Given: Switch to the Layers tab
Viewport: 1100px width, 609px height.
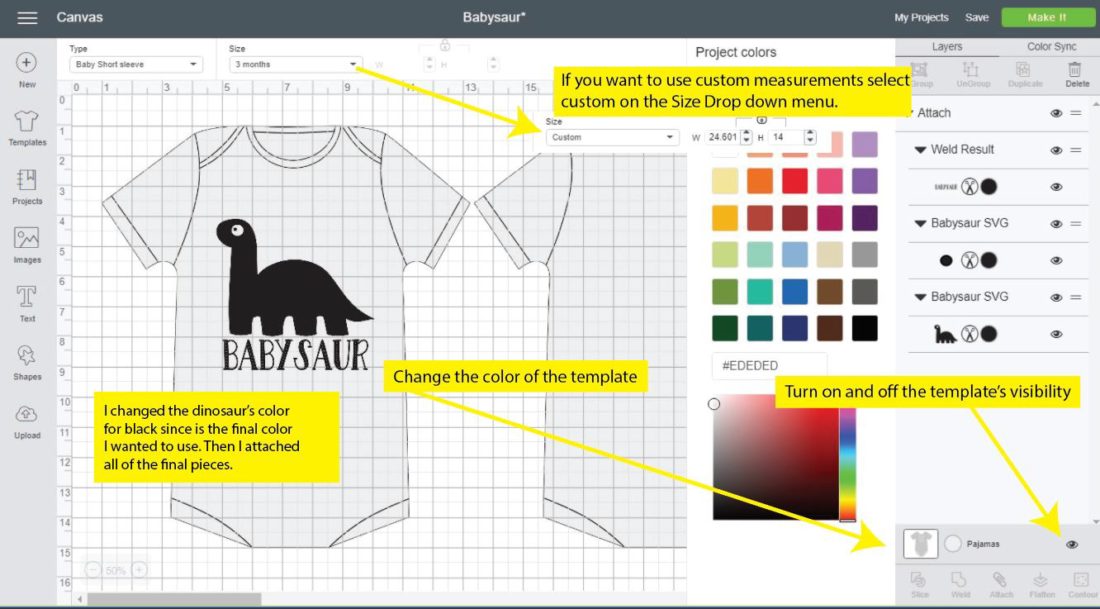Looking at the screenshot, I should coord(947,47).
